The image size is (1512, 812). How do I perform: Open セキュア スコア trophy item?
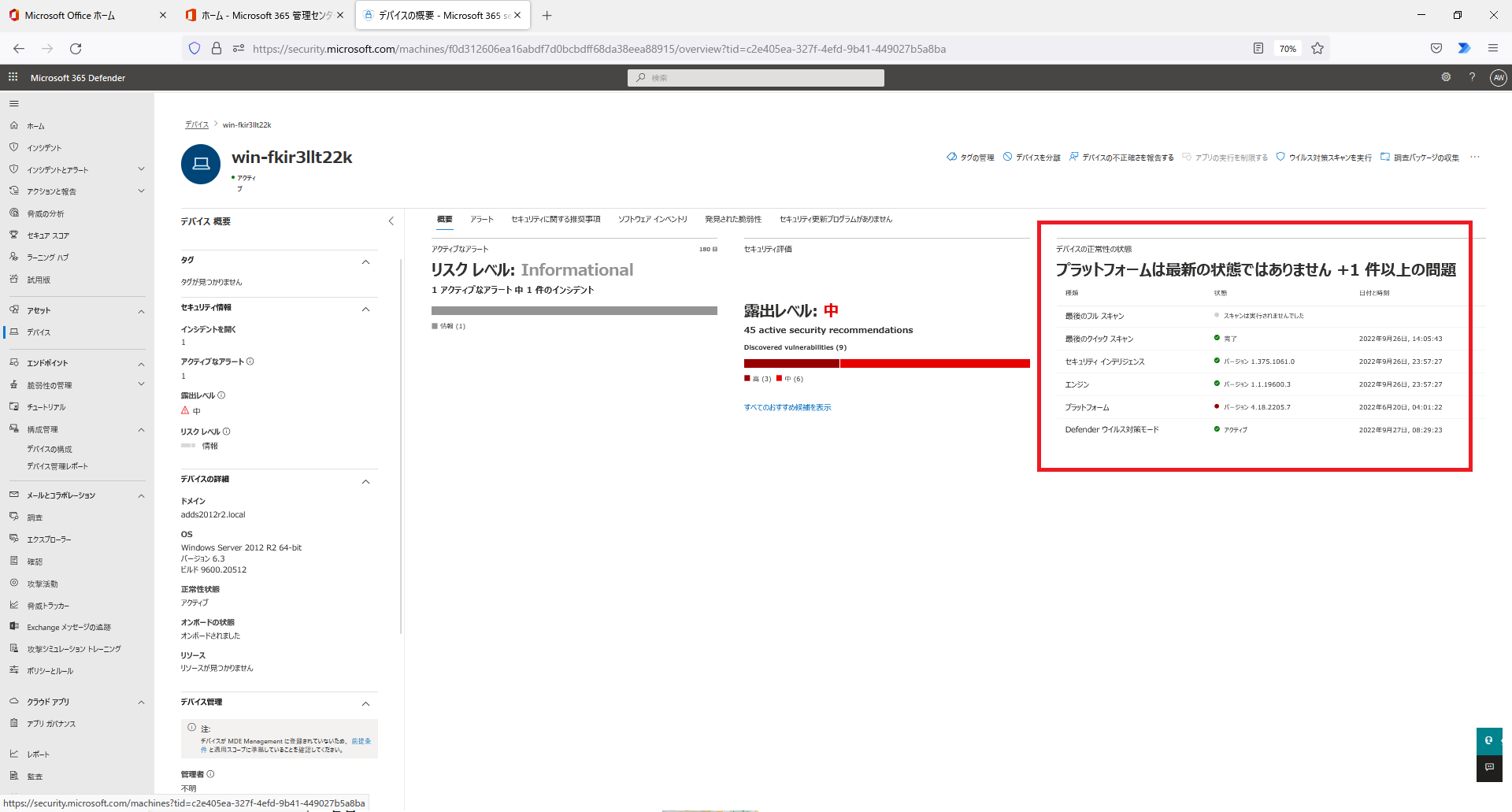(48, 235)
